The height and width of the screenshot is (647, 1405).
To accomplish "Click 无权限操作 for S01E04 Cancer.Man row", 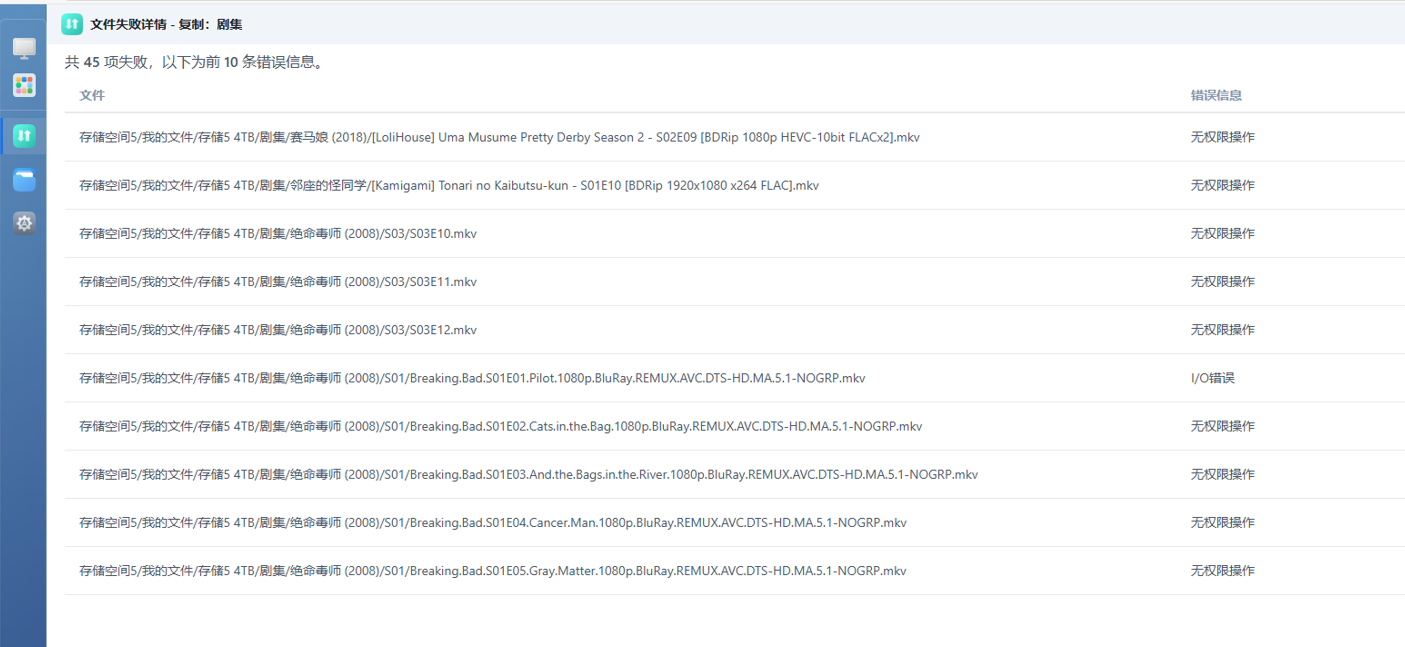I will pyautogui.click(x=1222, y=522).
